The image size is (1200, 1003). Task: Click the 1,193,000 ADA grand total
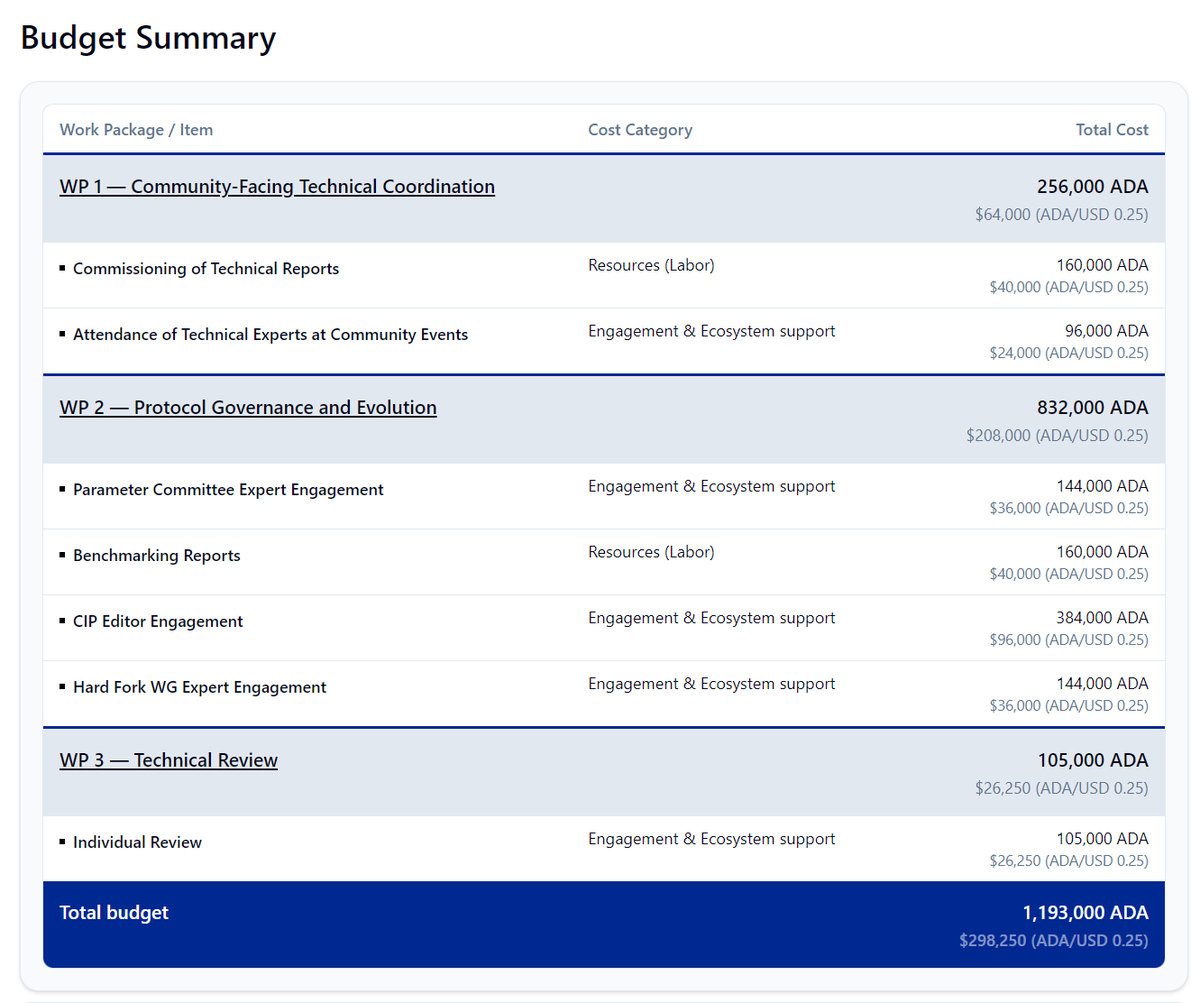[x=1085, y=912]
